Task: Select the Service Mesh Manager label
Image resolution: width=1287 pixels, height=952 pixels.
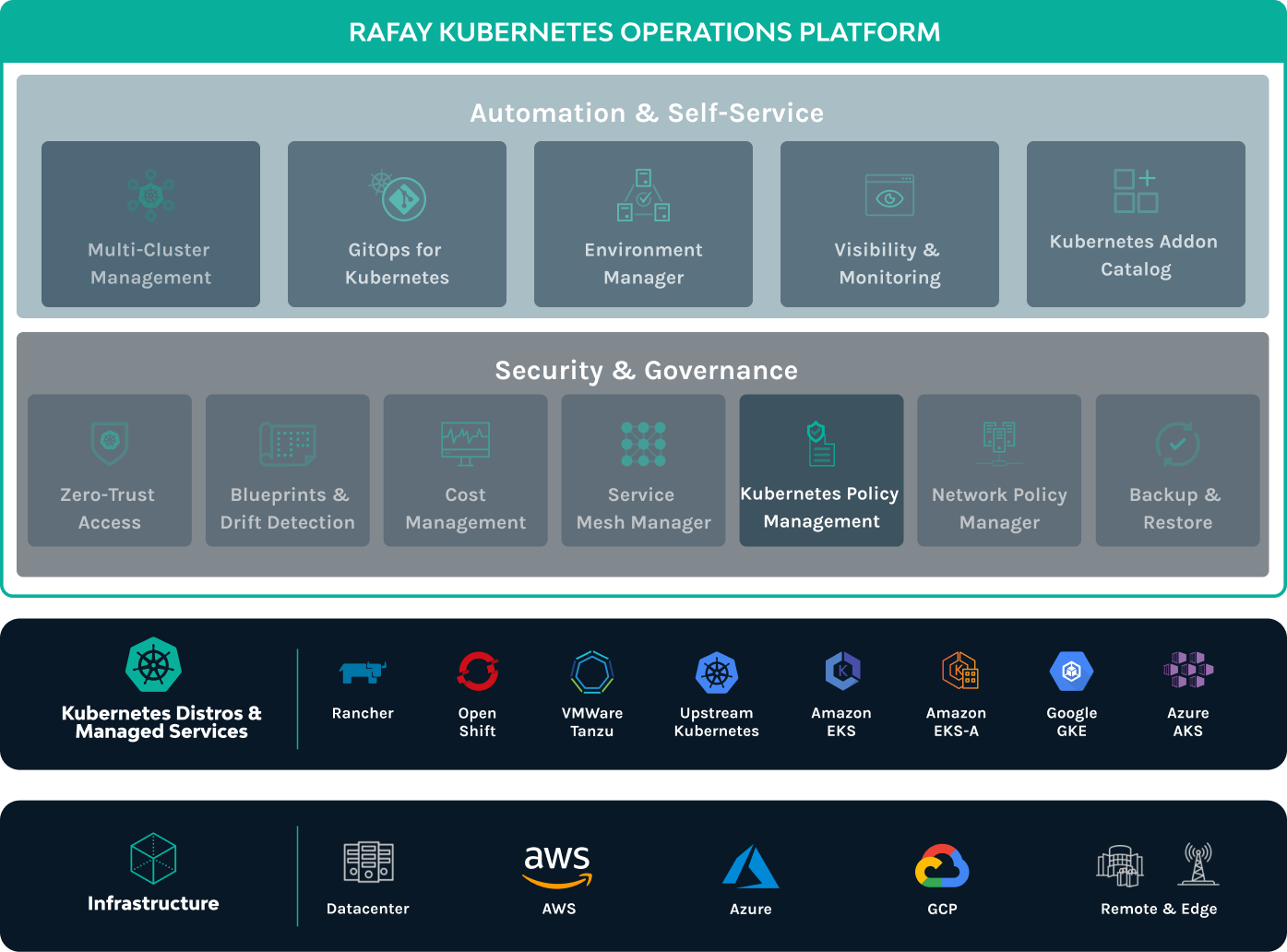Action: point(643,508)
